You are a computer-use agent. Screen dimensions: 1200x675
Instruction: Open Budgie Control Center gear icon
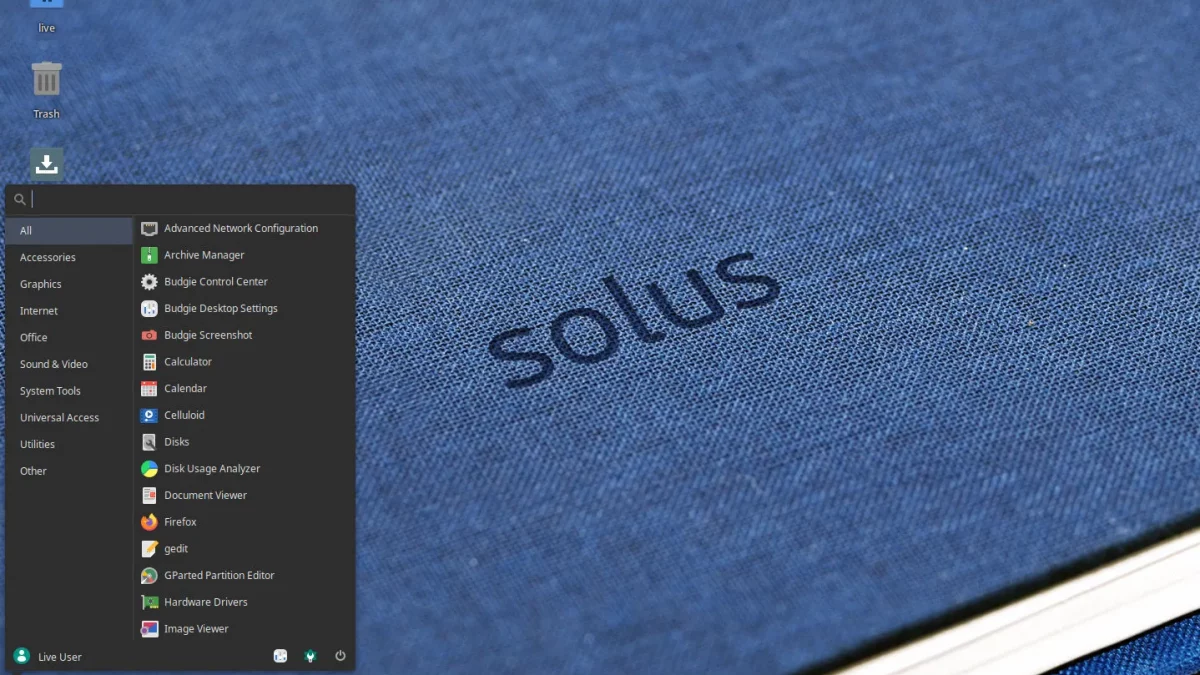tap(149, 282)
